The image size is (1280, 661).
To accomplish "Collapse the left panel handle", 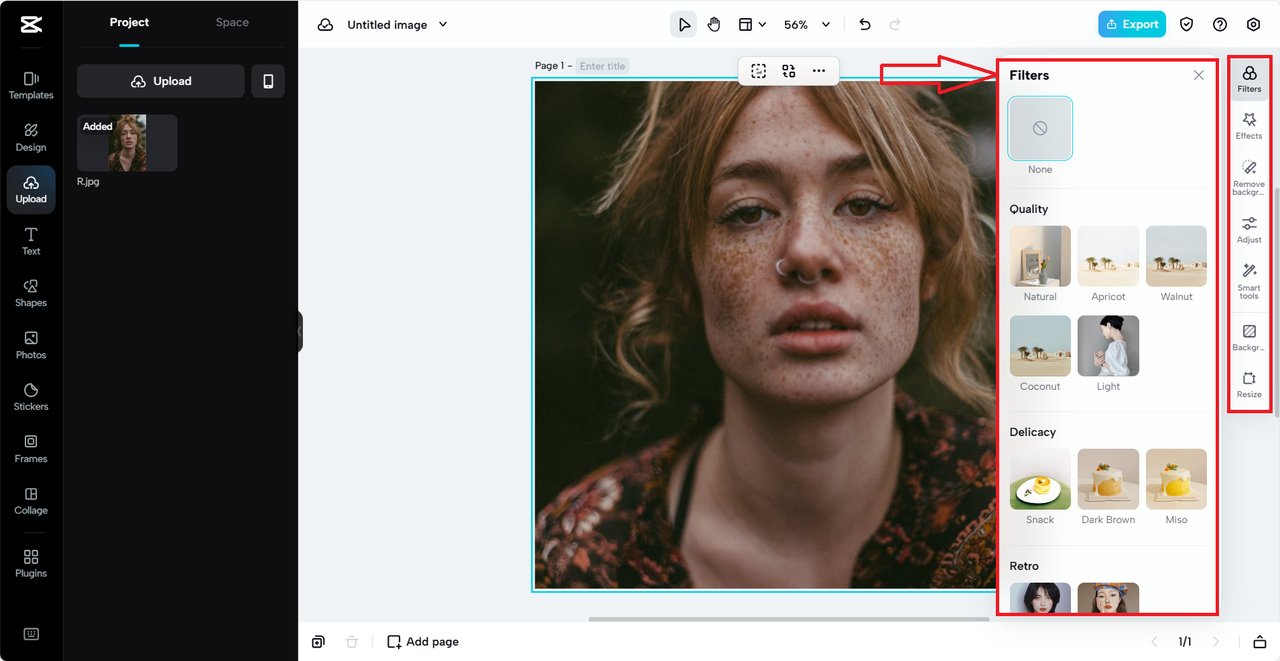I will pyautogui.click(x=299, y=331).
